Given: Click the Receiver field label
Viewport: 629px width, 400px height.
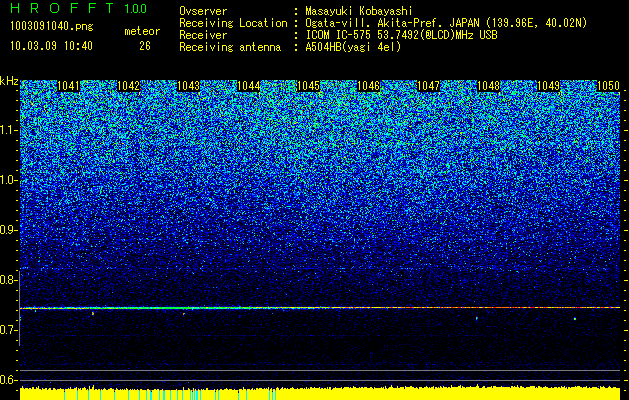Looking at the screenshot, I should (203, 35).
